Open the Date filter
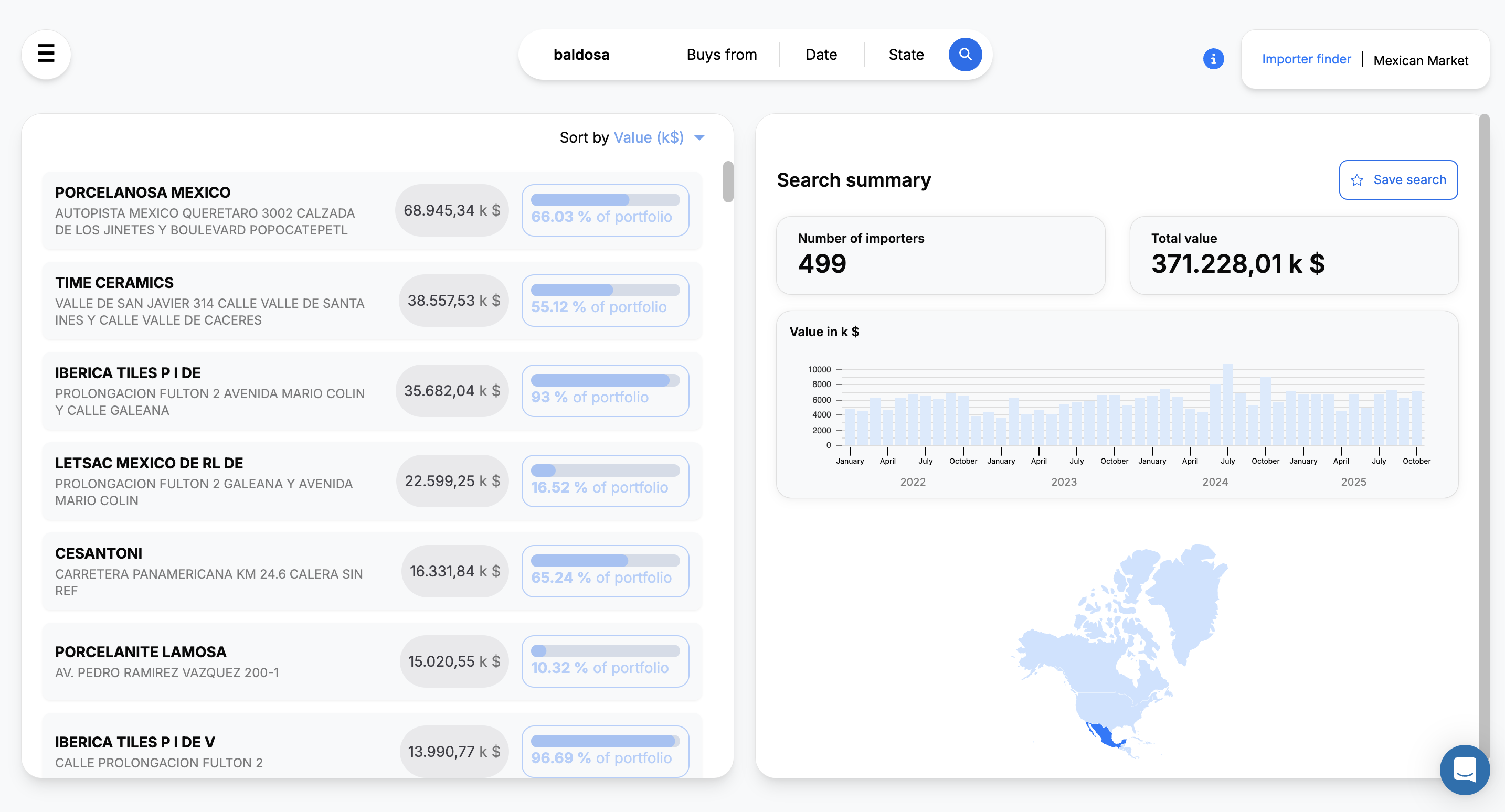Viewport: 1505px width, 812px height. (821, 55)
